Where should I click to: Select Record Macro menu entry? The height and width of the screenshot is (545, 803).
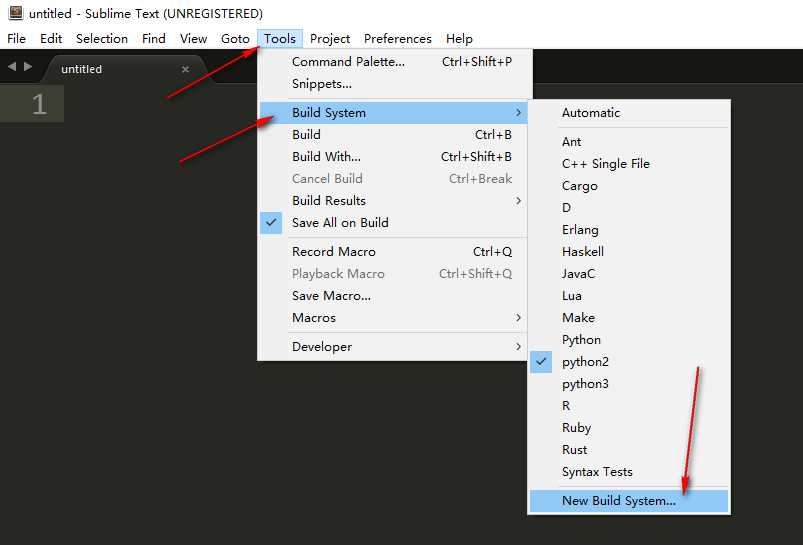coord(334,252)
